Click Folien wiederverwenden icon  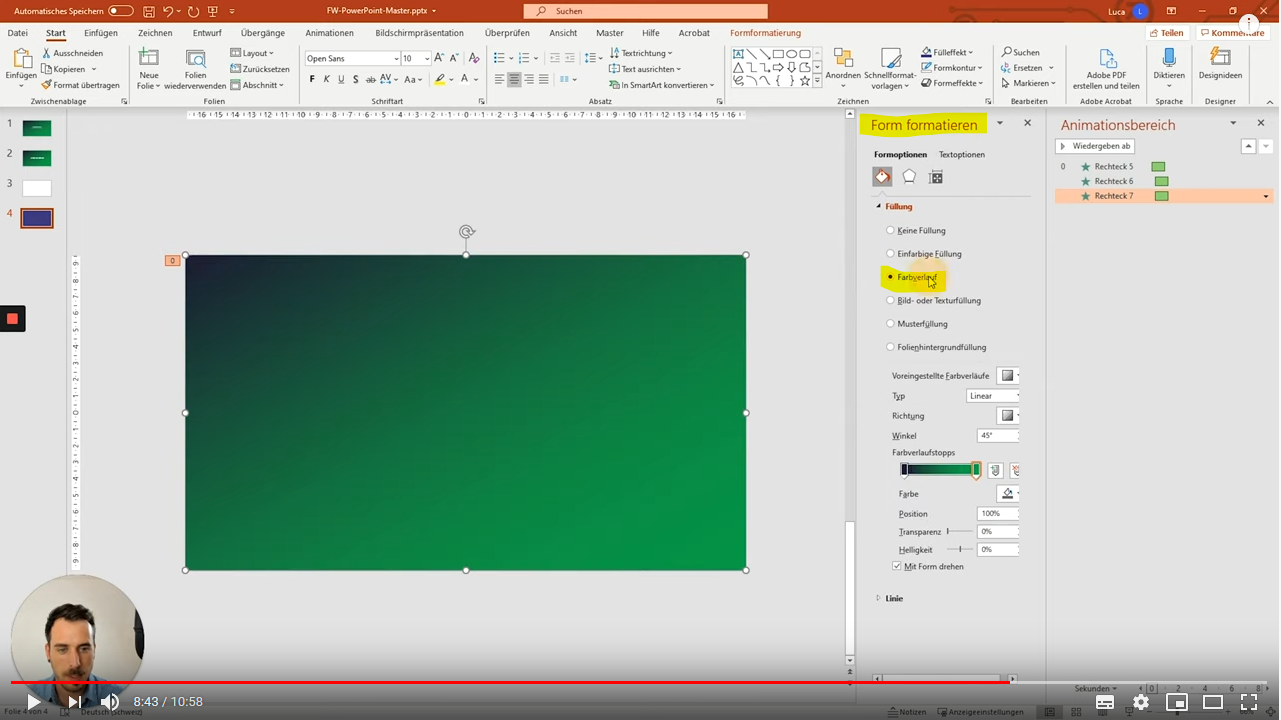tap(195, 58)
